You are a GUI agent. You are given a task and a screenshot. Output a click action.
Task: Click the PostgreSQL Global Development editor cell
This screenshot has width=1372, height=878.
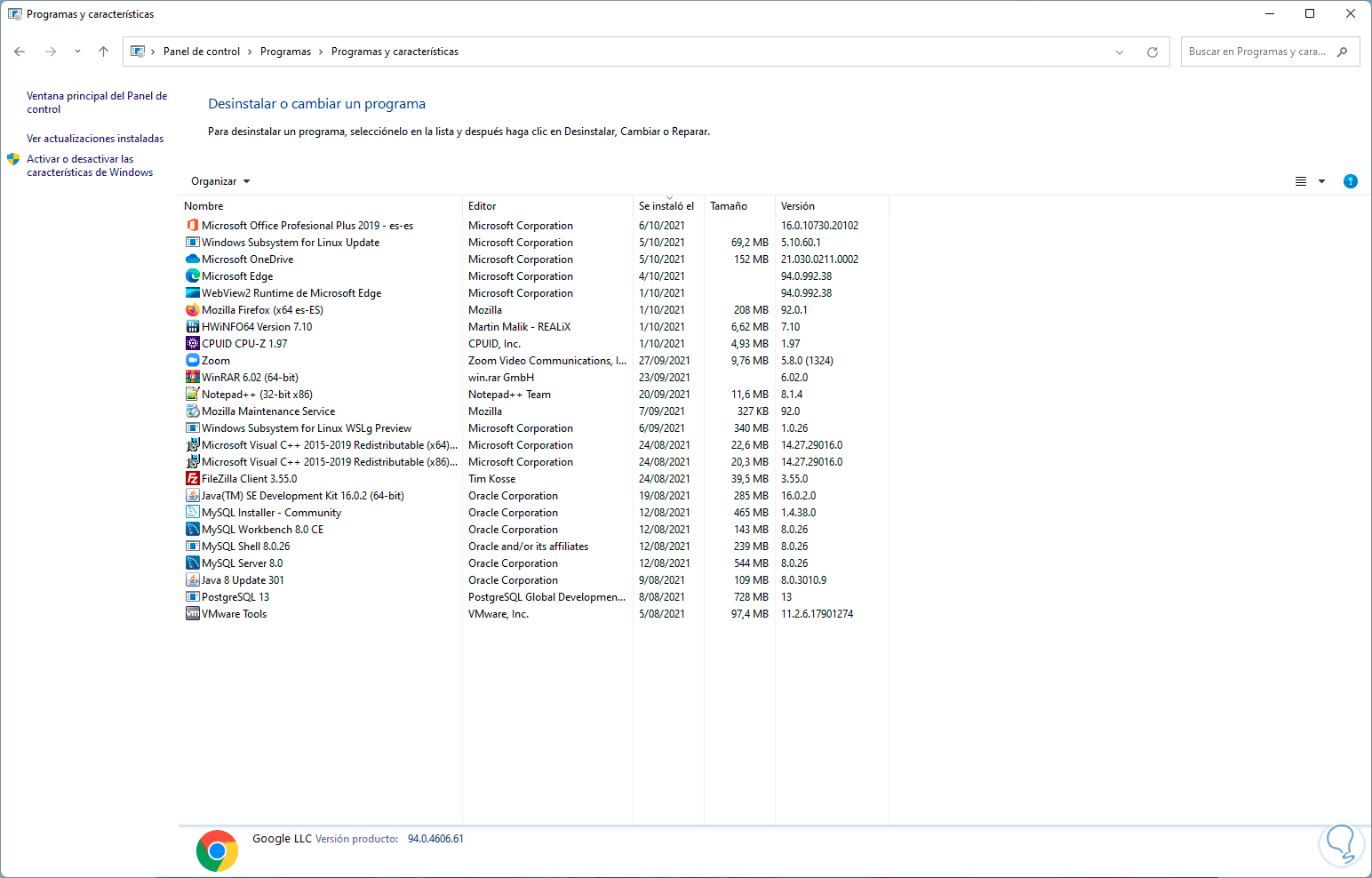pos(547,597)
